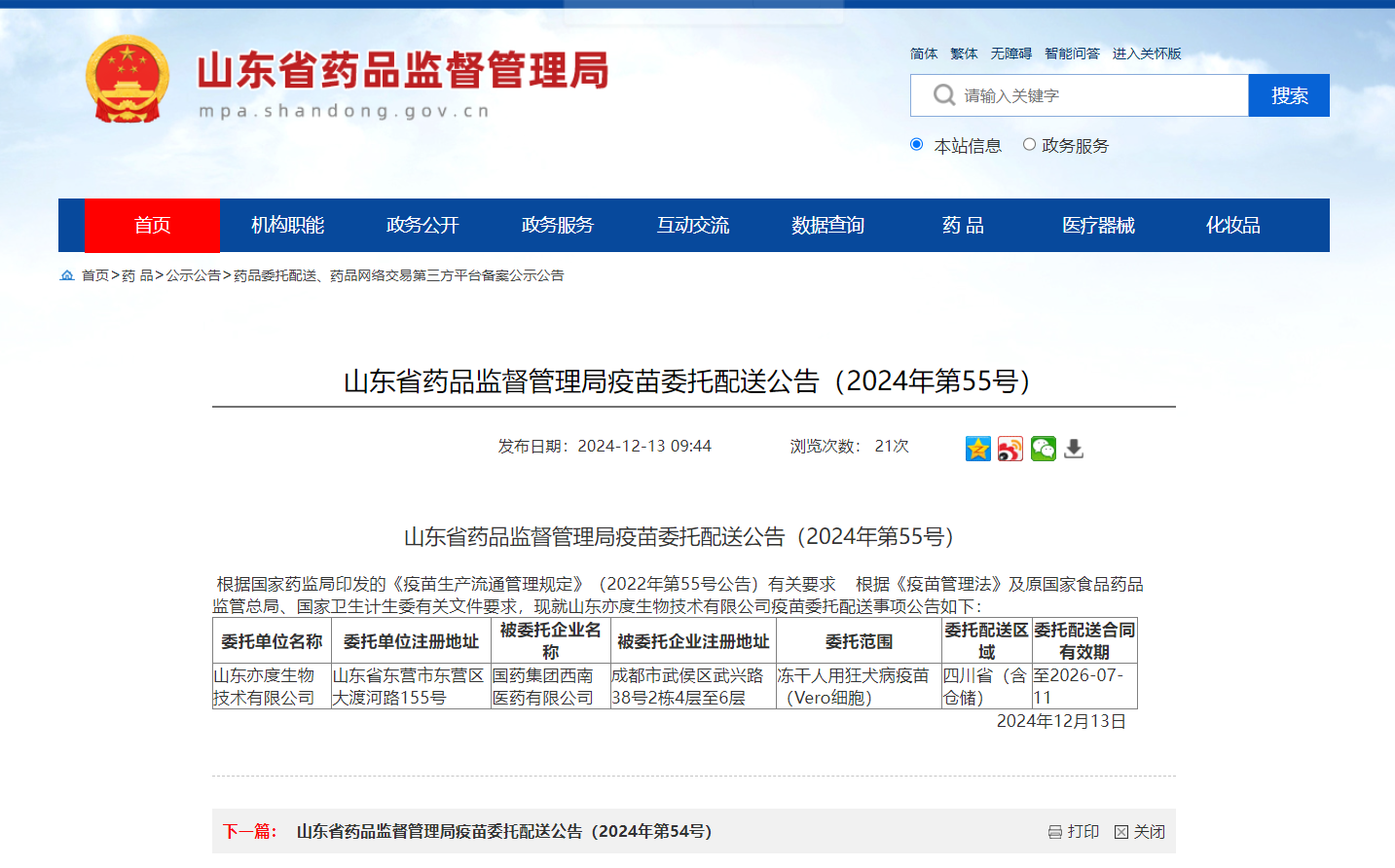Share article via Sina Weibo icon

(x=1010, y=449)
